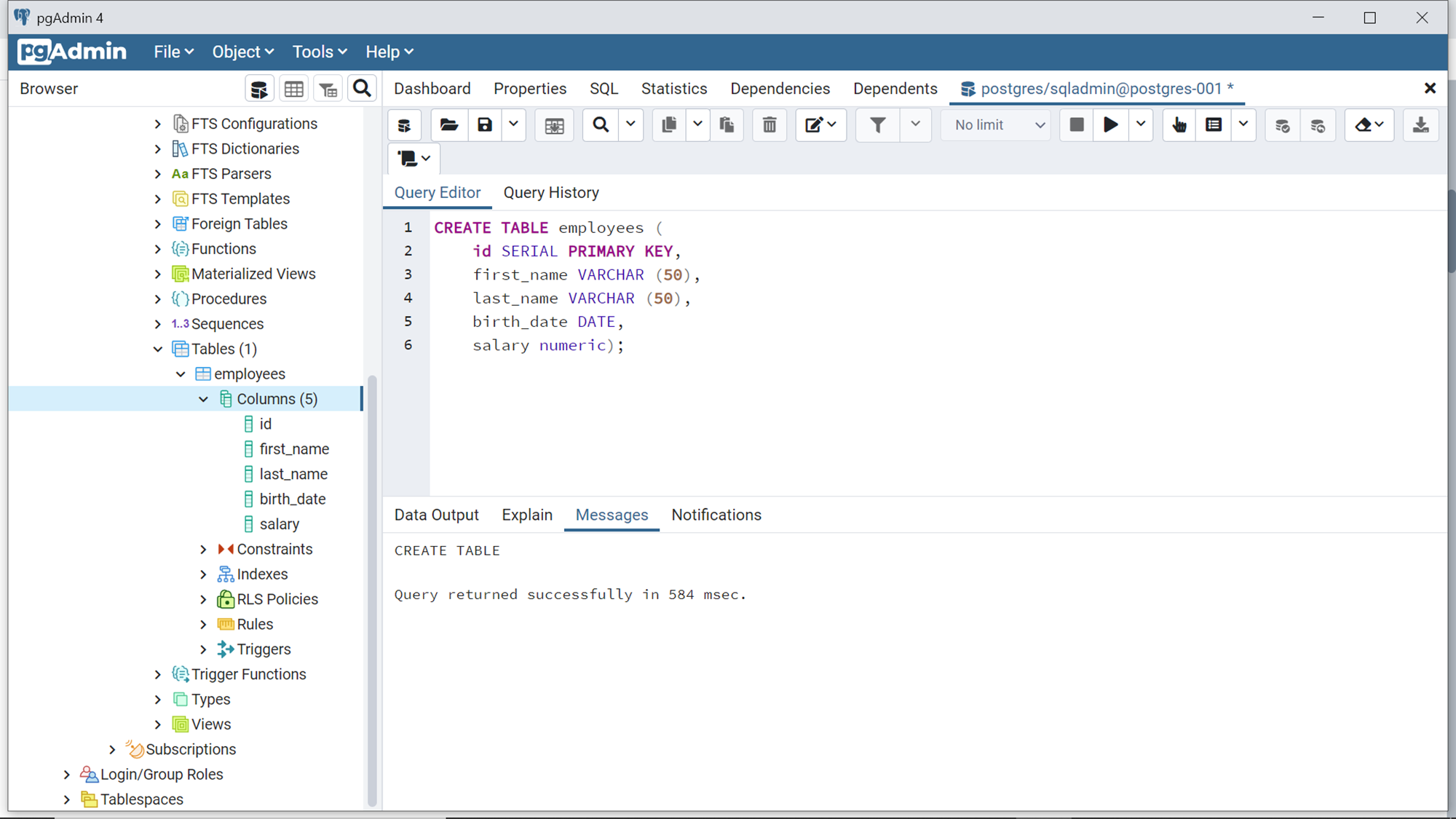Image resolution: width=1456 pixels, height=819 pixels.
Task: Click the Save file floppy icon
Action: (485, 125)
